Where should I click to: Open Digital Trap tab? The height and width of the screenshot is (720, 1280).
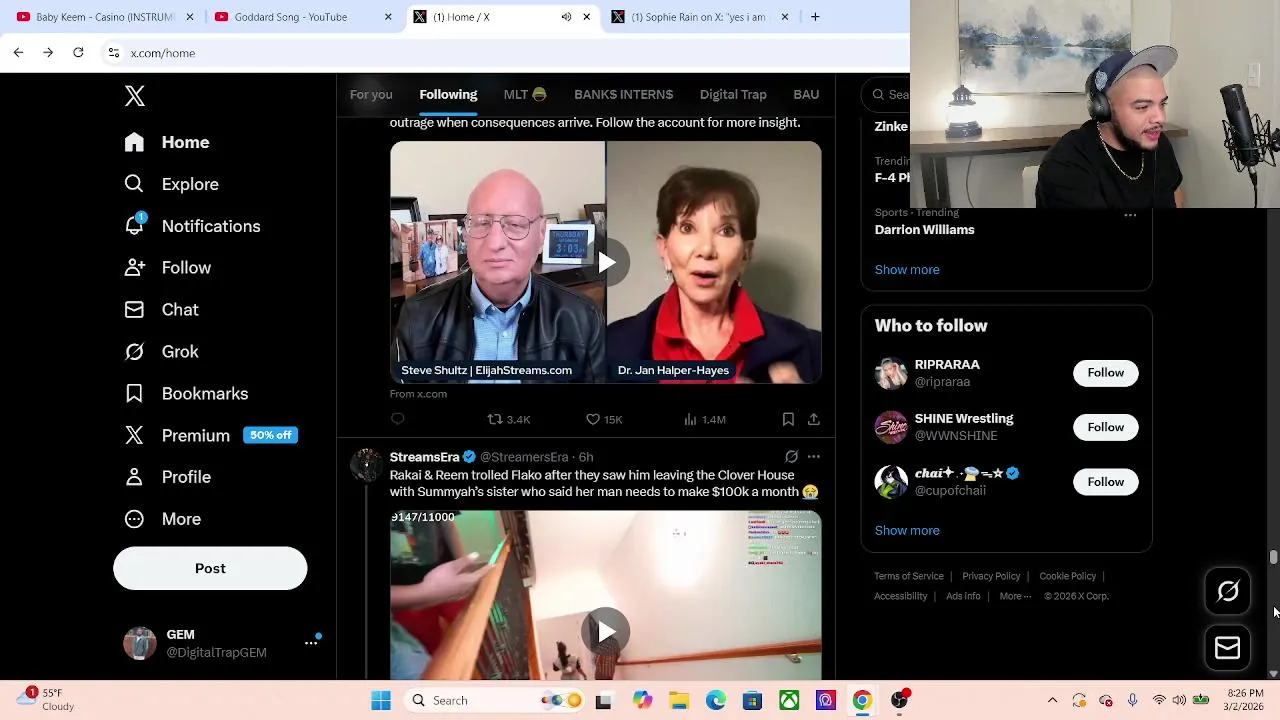click(733, 94)
